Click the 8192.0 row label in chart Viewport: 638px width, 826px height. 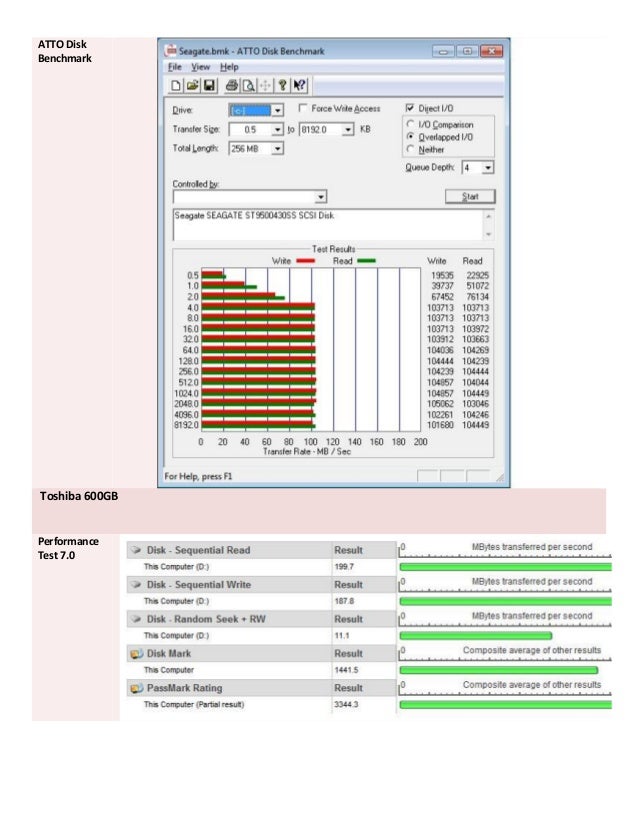pyautogui.click(x=187, y=425)
